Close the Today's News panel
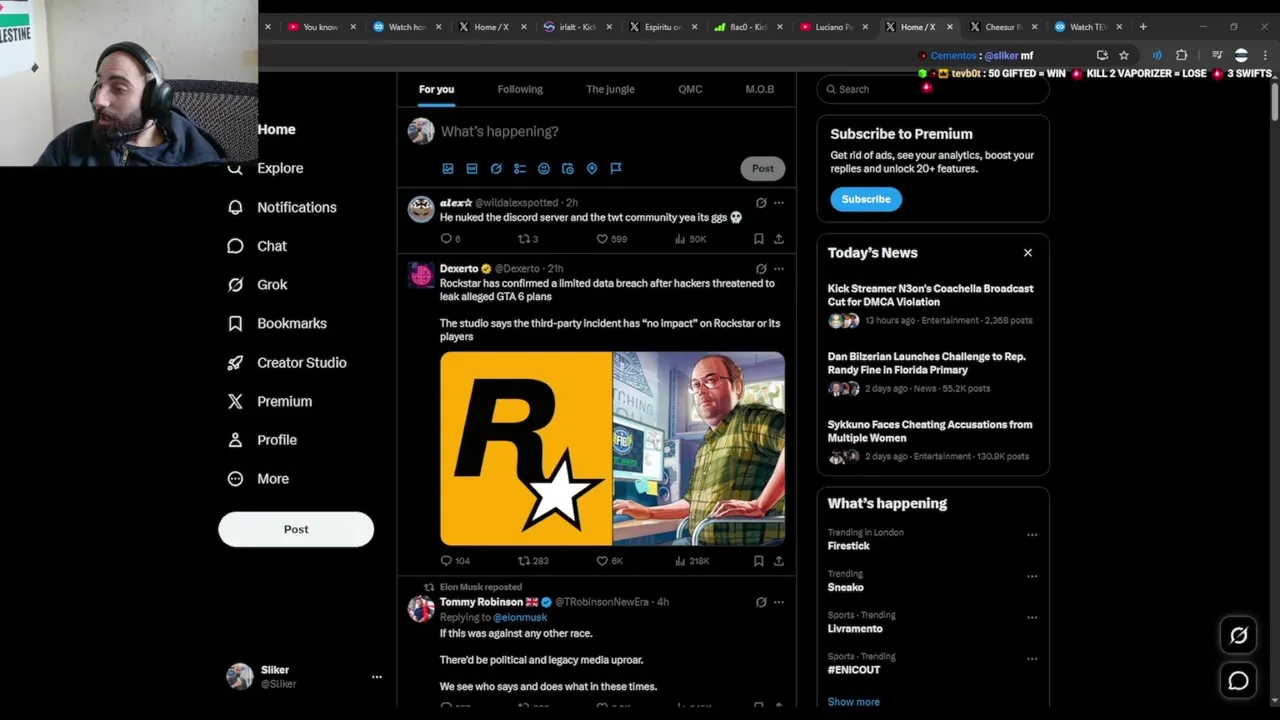 (1028, 253)
